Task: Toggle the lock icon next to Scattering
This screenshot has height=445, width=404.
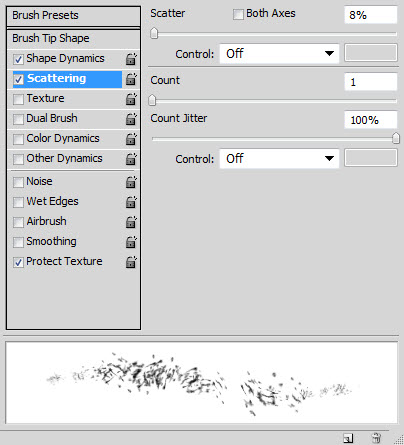Action: (x=131, y=79)
